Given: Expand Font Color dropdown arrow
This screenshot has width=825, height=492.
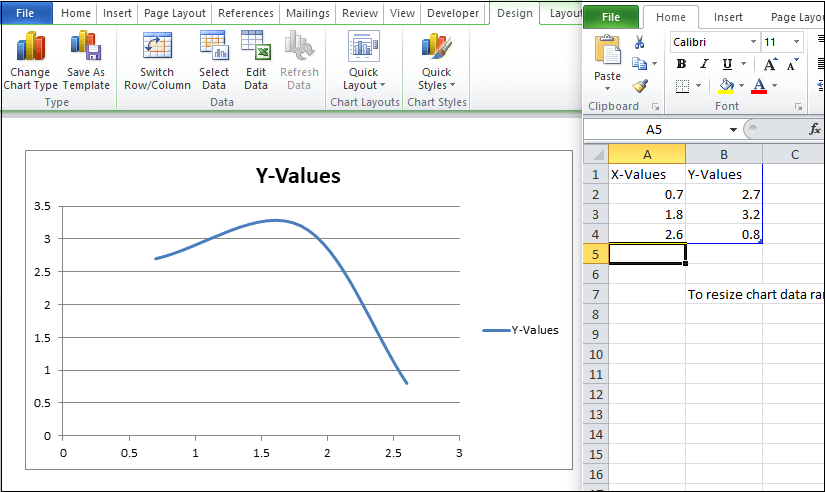Looking at the screenshot, I should tap(774, 86).
